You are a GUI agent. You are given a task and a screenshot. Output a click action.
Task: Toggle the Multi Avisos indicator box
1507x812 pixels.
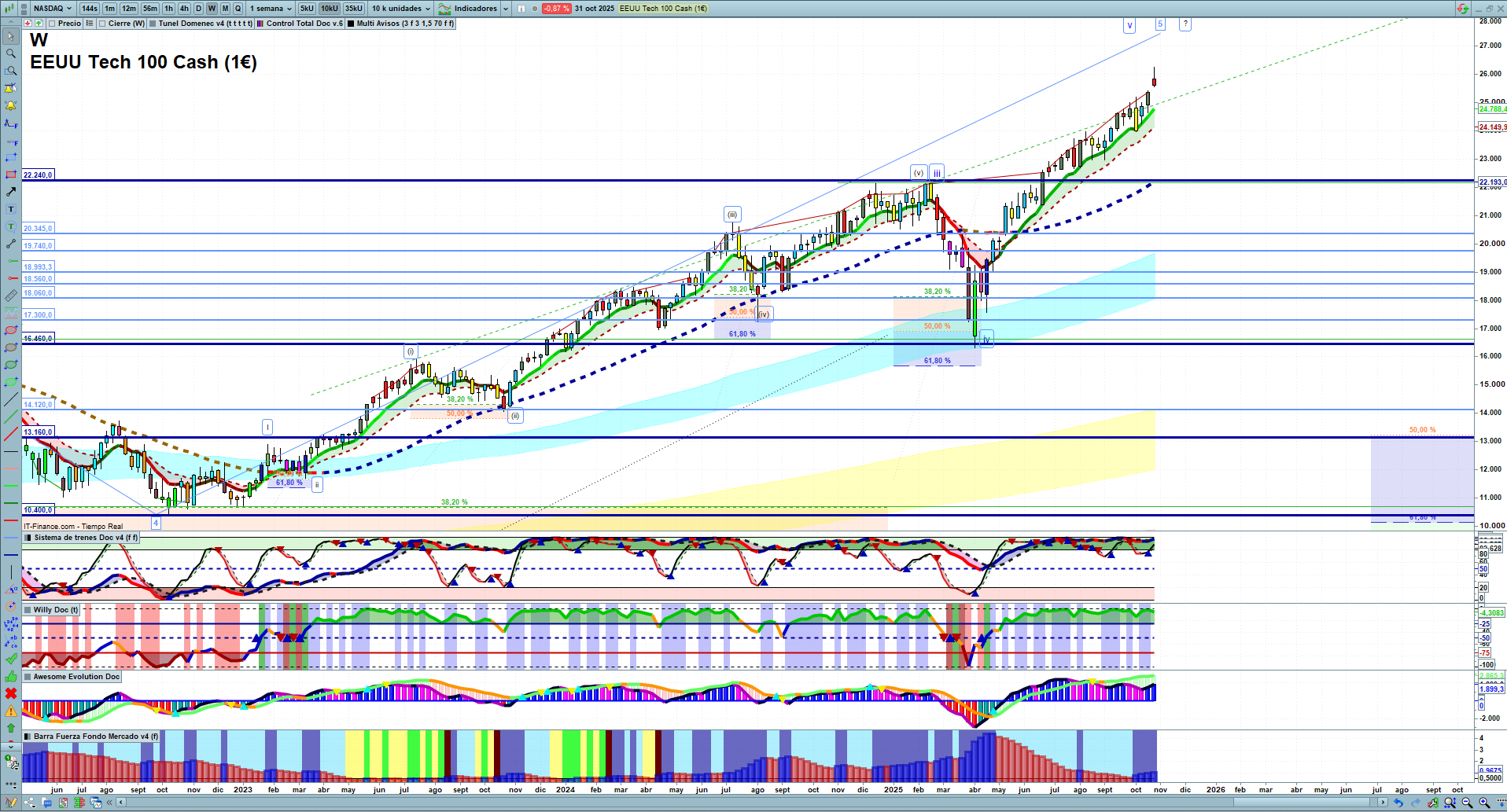point(351,24)
